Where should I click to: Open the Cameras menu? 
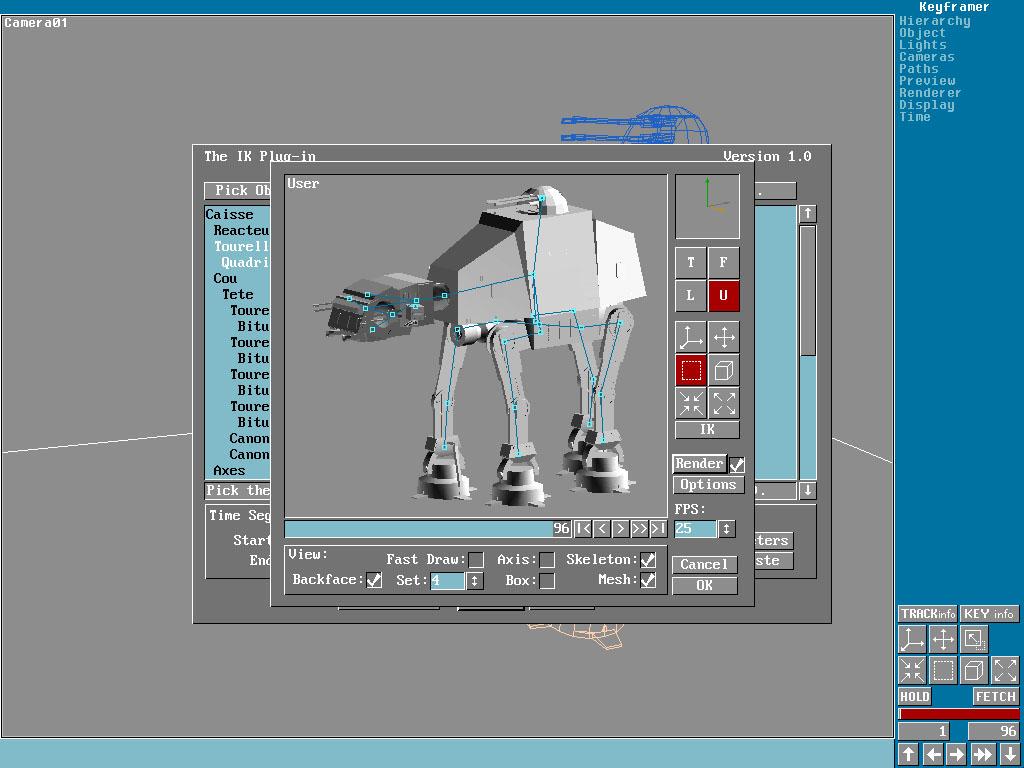coord(927,57)
